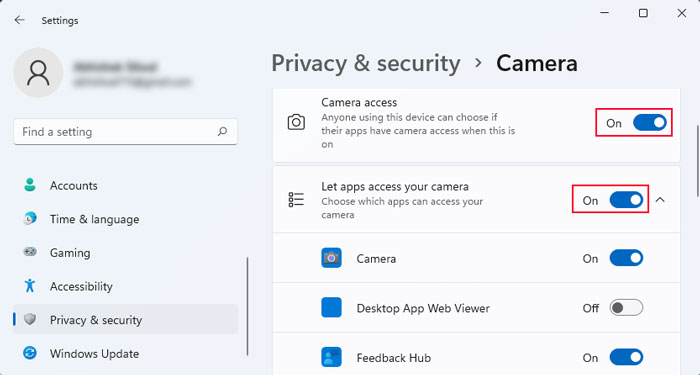Turn off the Camera app toggle
The image size is (700, 375).
[x=626, y=258]
